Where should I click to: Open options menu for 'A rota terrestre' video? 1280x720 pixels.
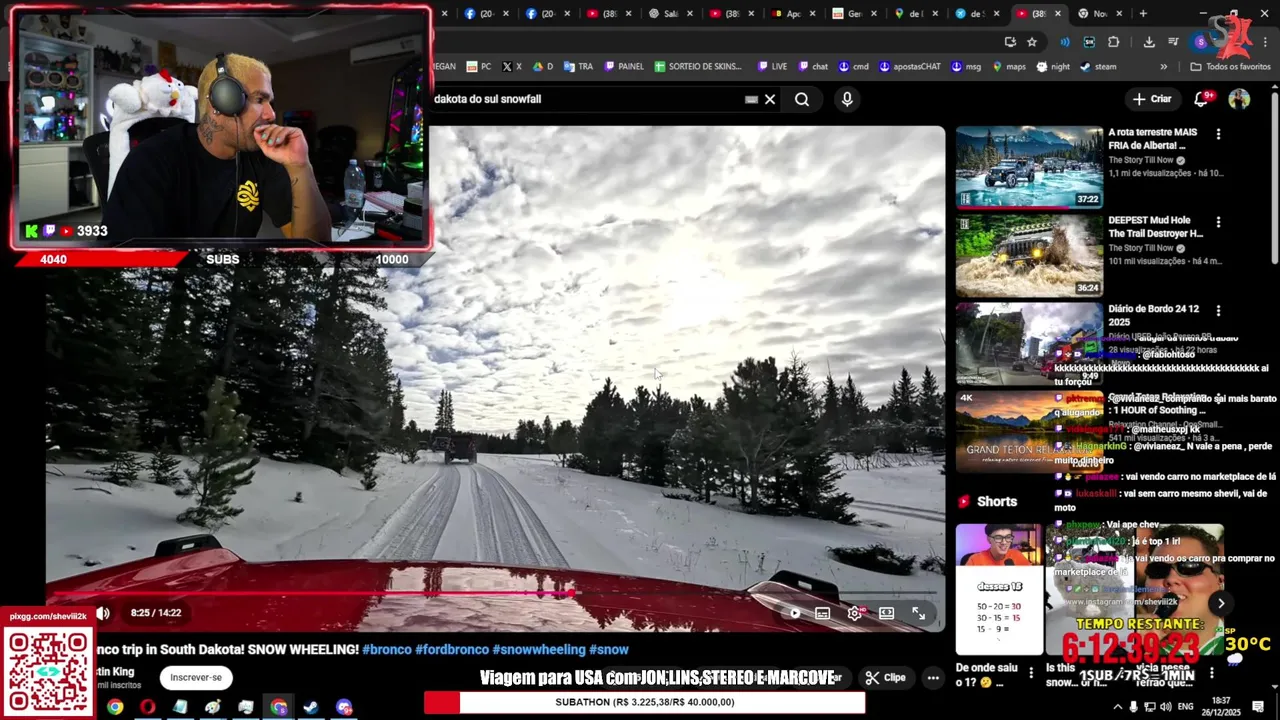pos(1218,134)
